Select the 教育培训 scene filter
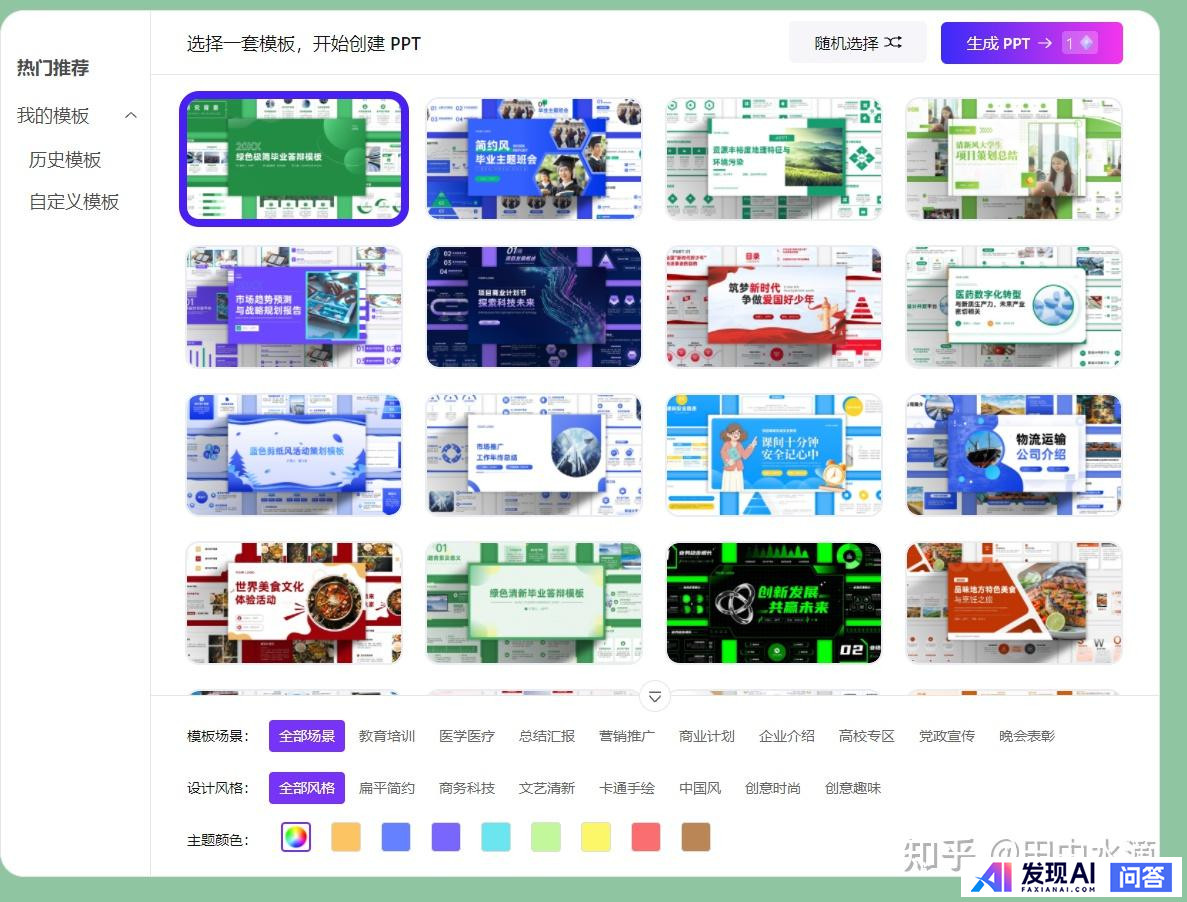The width and height of the screenshot is (1187, 902). click(x=387, y=736)
